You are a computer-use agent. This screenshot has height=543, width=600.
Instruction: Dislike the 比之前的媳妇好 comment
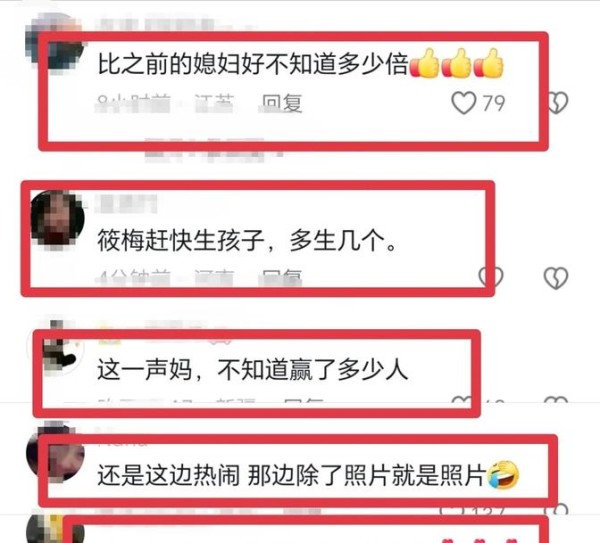coord(558,103)
